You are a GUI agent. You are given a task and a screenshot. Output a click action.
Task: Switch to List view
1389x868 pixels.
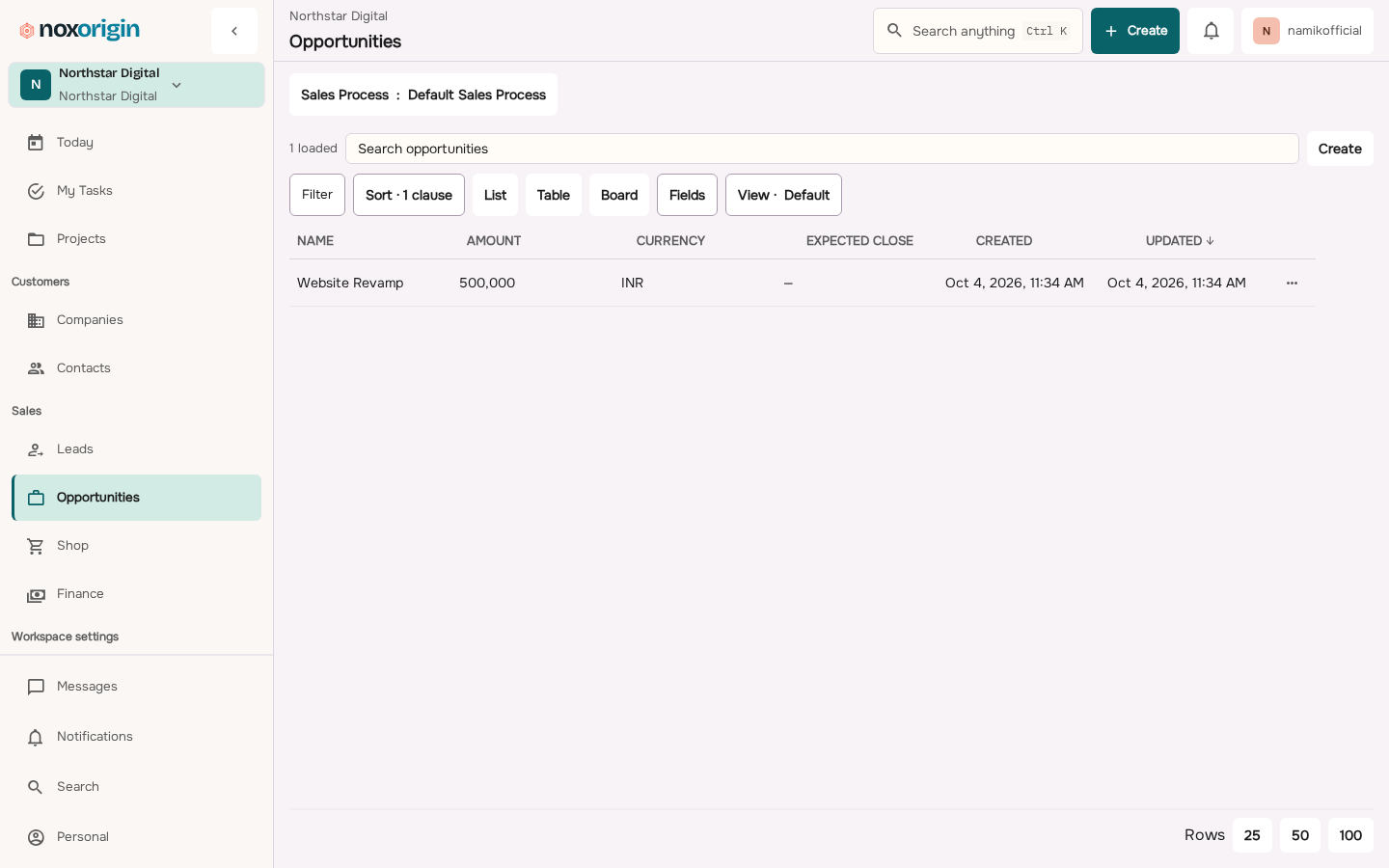[x=495, y=195]
